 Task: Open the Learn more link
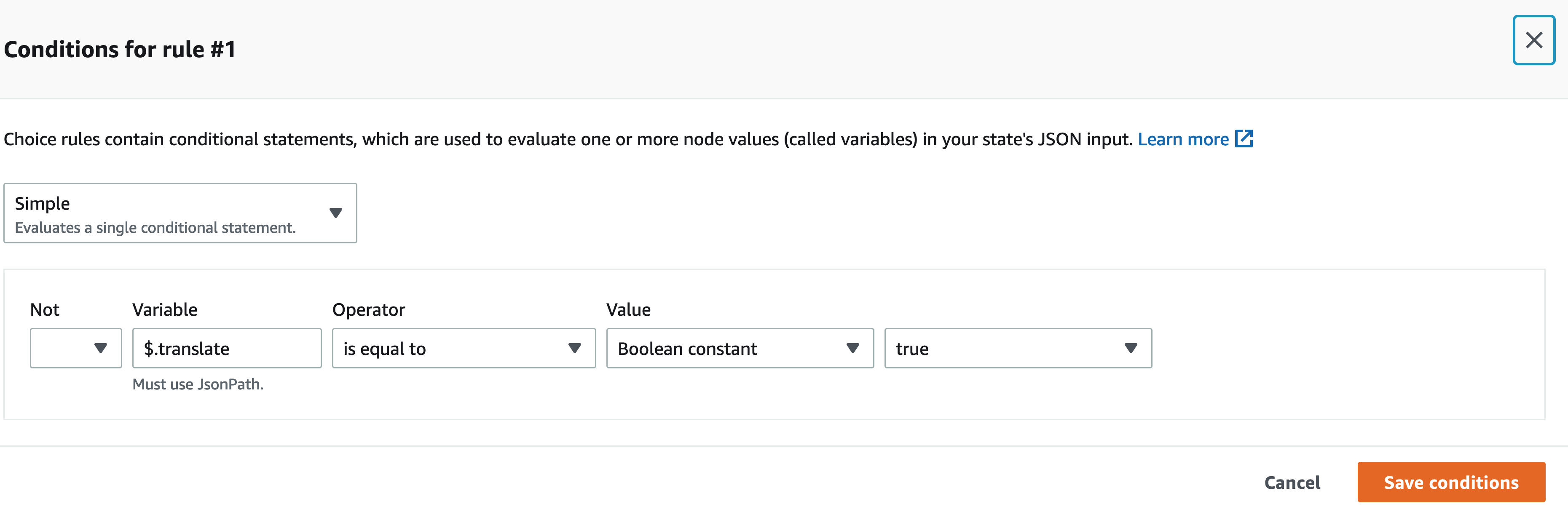pyautogui.click(x=1183, y=139)
